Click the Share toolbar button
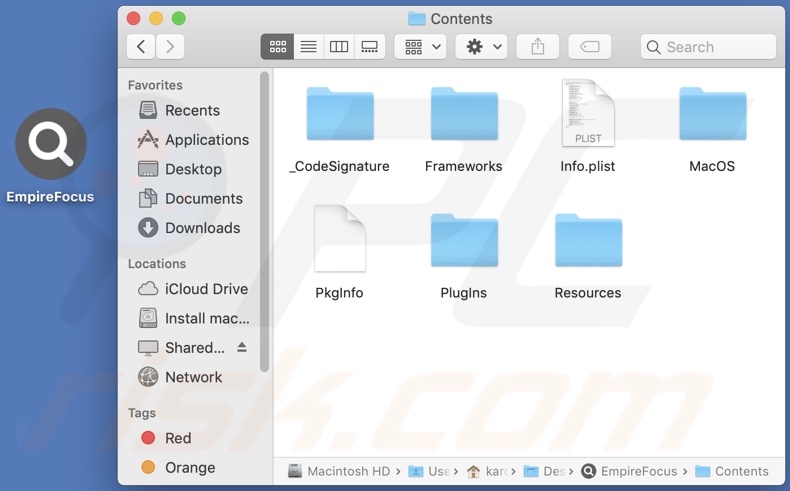The image size is (790, 491). [x=538, y=47]
